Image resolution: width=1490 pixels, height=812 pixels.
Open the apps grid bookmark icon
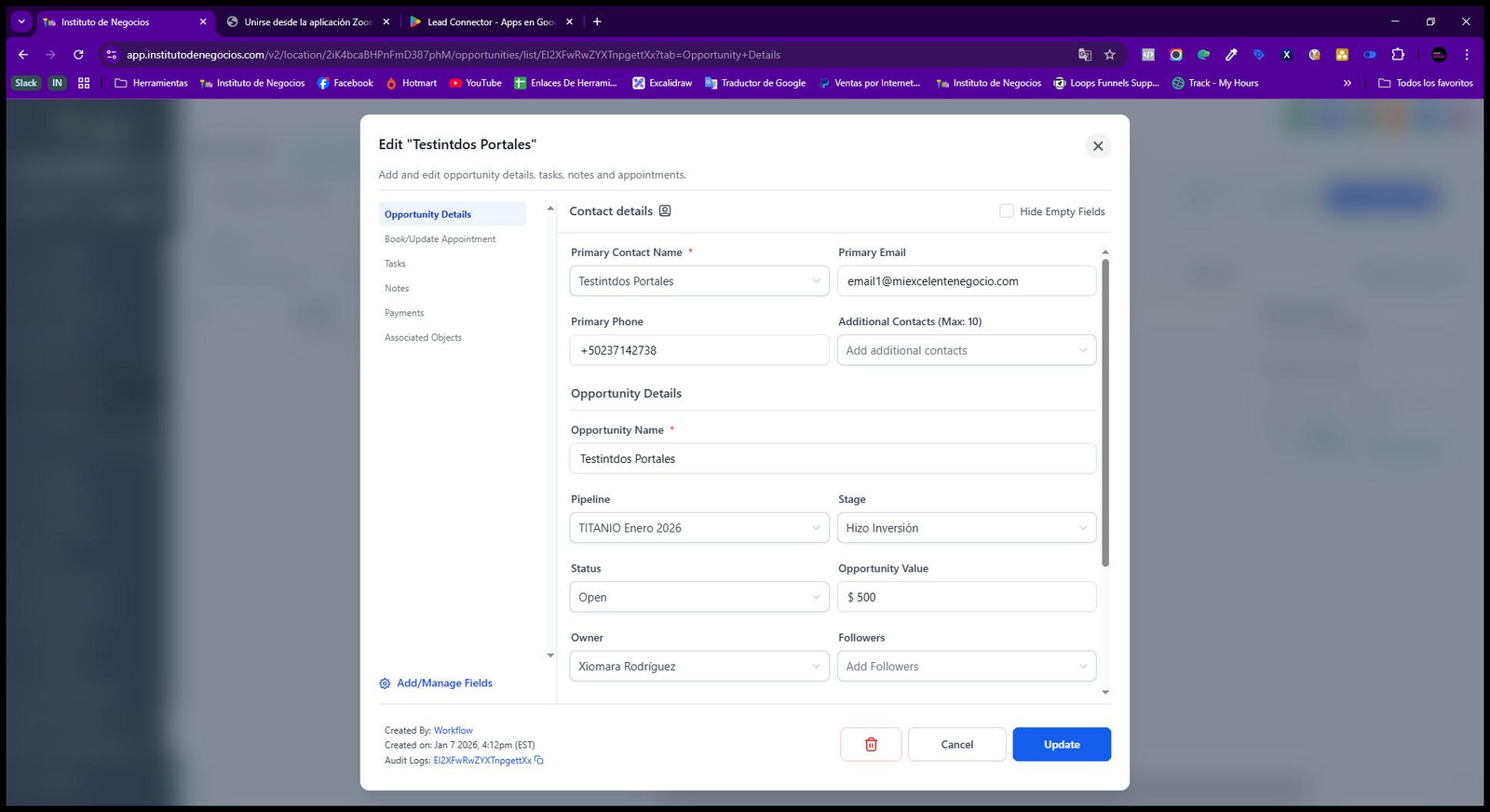tap(84, 83)
